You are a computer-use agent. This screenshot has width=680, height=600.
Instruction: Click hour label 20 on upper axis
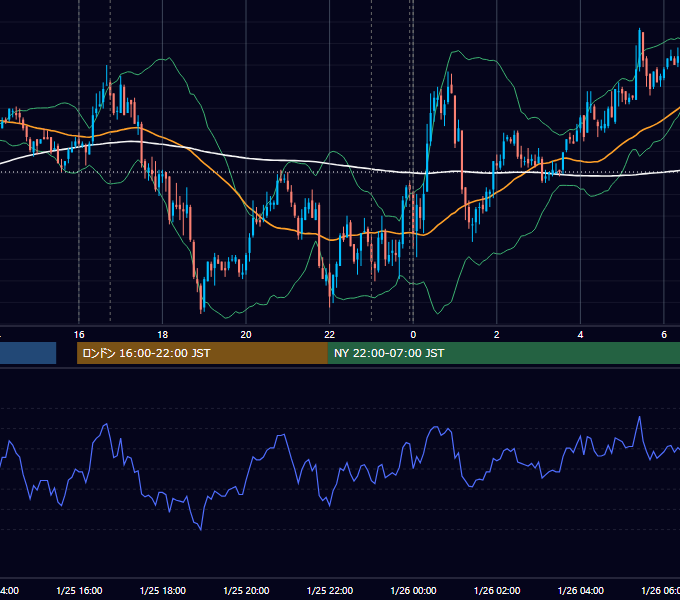click(246, 335)
